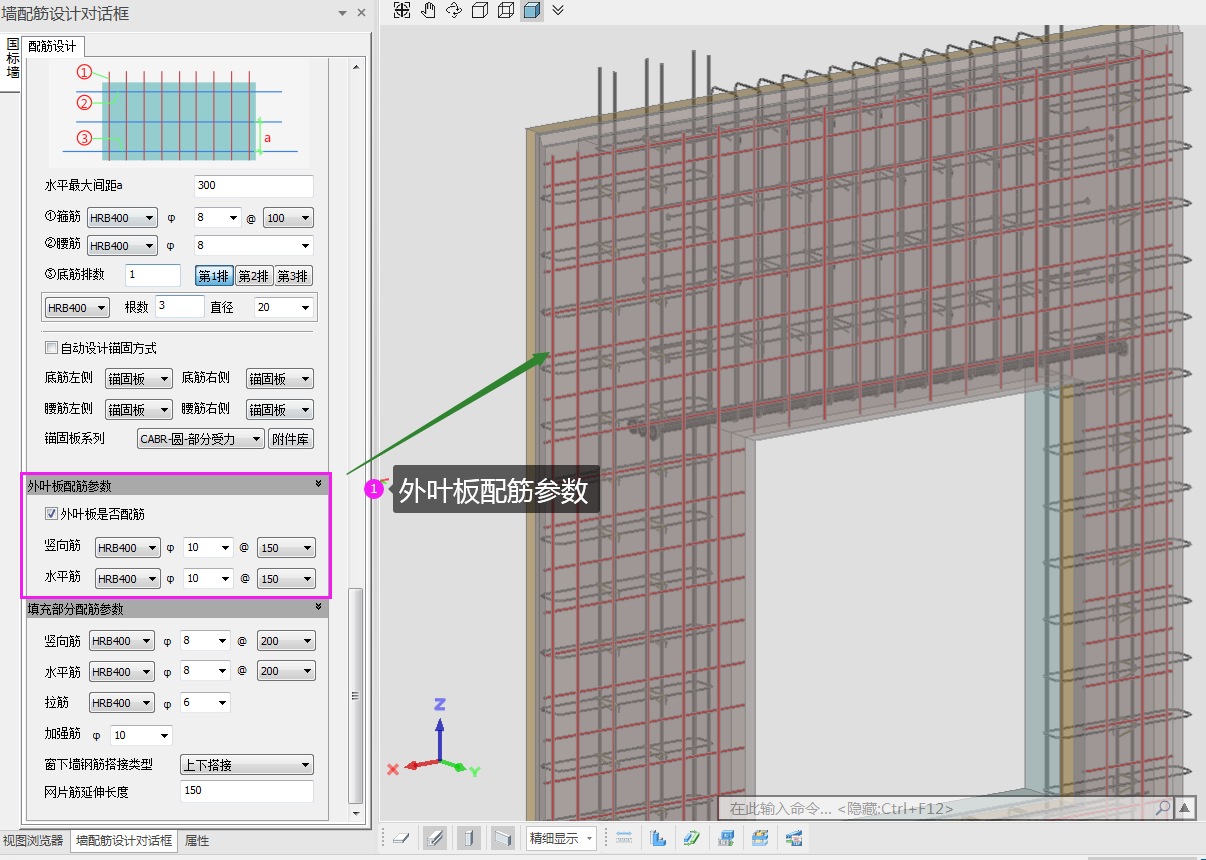Click the 网片筋延伸长度 input field

coord(246,791)
